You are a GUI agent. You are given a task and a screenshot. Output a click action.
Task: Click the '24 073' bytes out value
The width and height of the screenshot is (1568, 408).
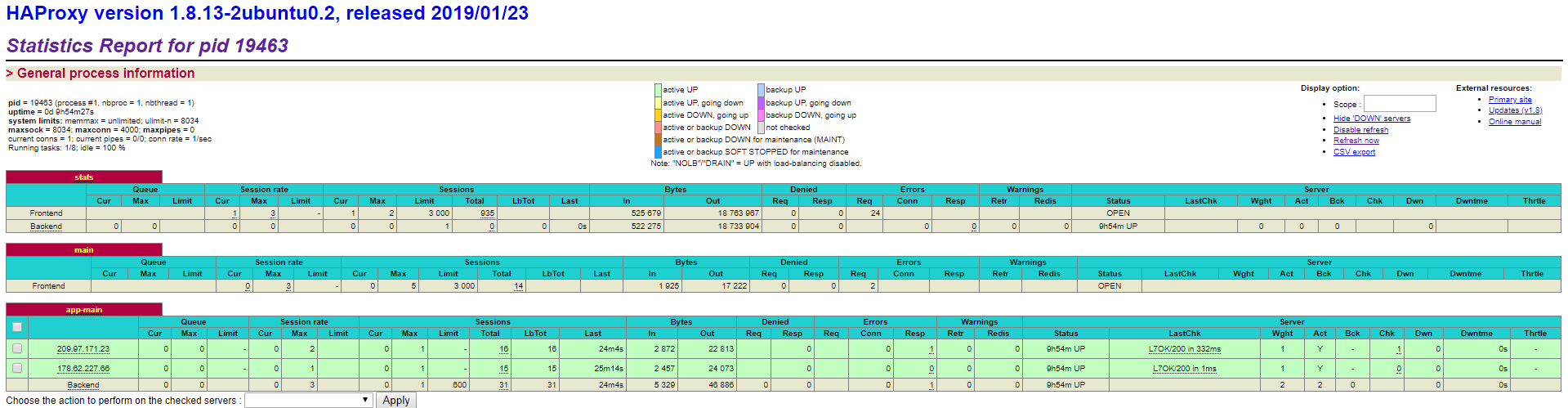click(721, 369)
